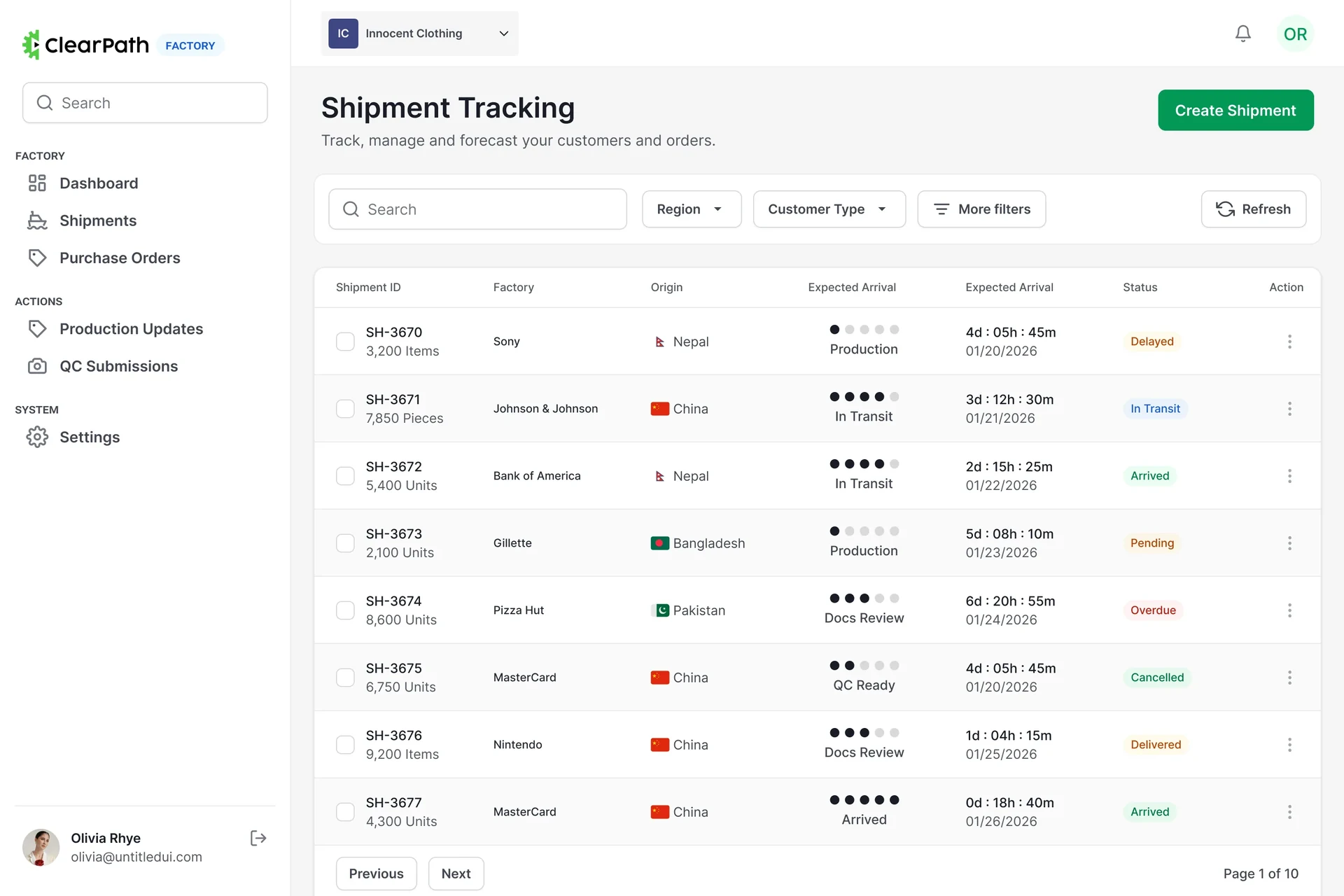Open Purchase Orders page
The height and width of the screenshot is (896, 1344).
tap(120, 258)
